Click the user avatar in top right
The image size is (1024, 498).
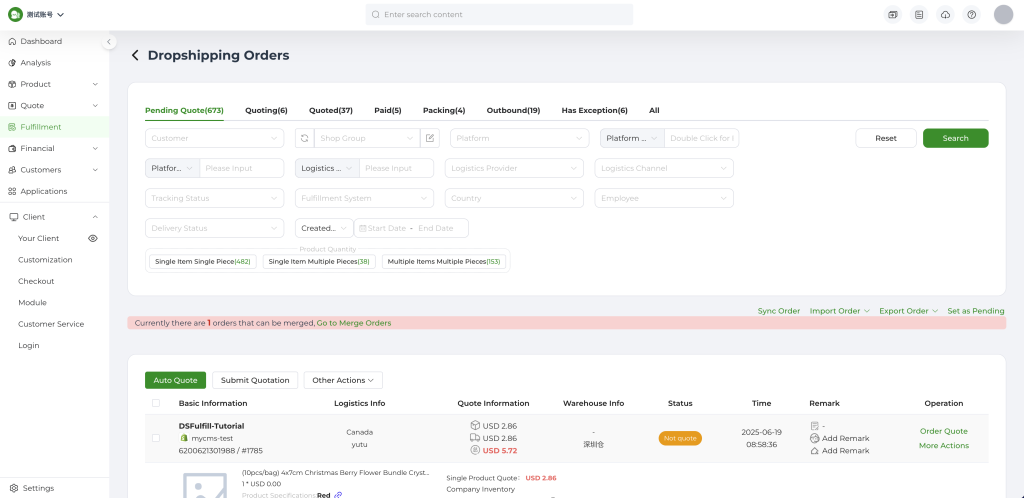[1003, 15]
